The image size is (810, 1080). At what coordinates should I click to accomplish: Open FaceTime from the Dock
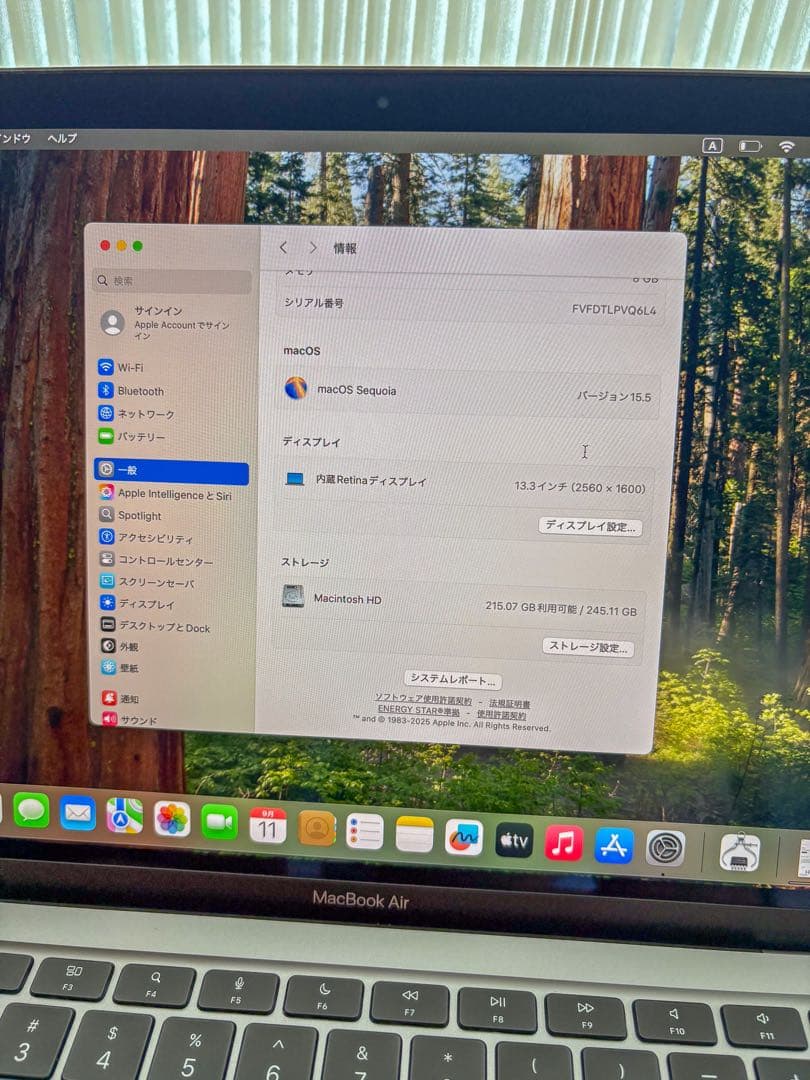tap(220, 822)
